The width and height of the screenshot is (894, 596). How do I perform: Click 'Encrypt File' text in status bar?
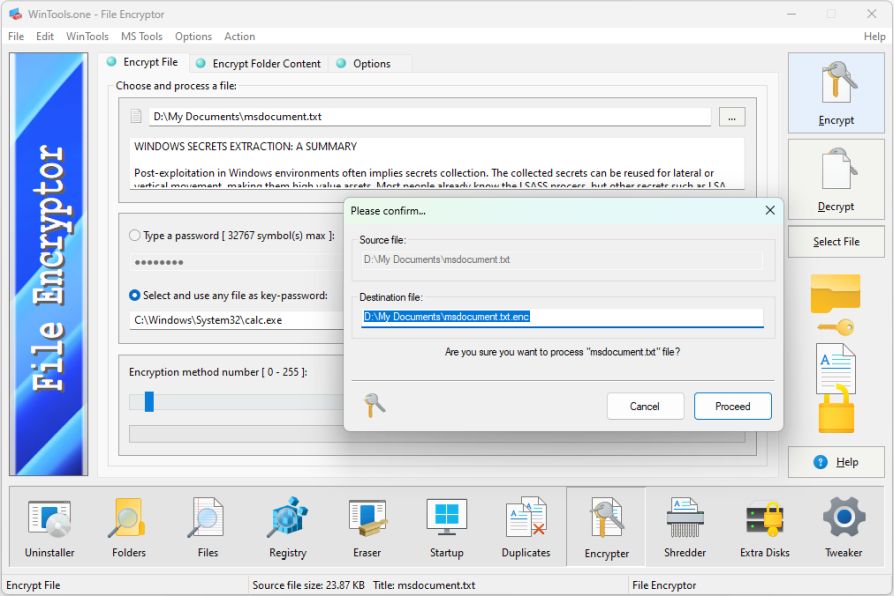coord(33,585)
